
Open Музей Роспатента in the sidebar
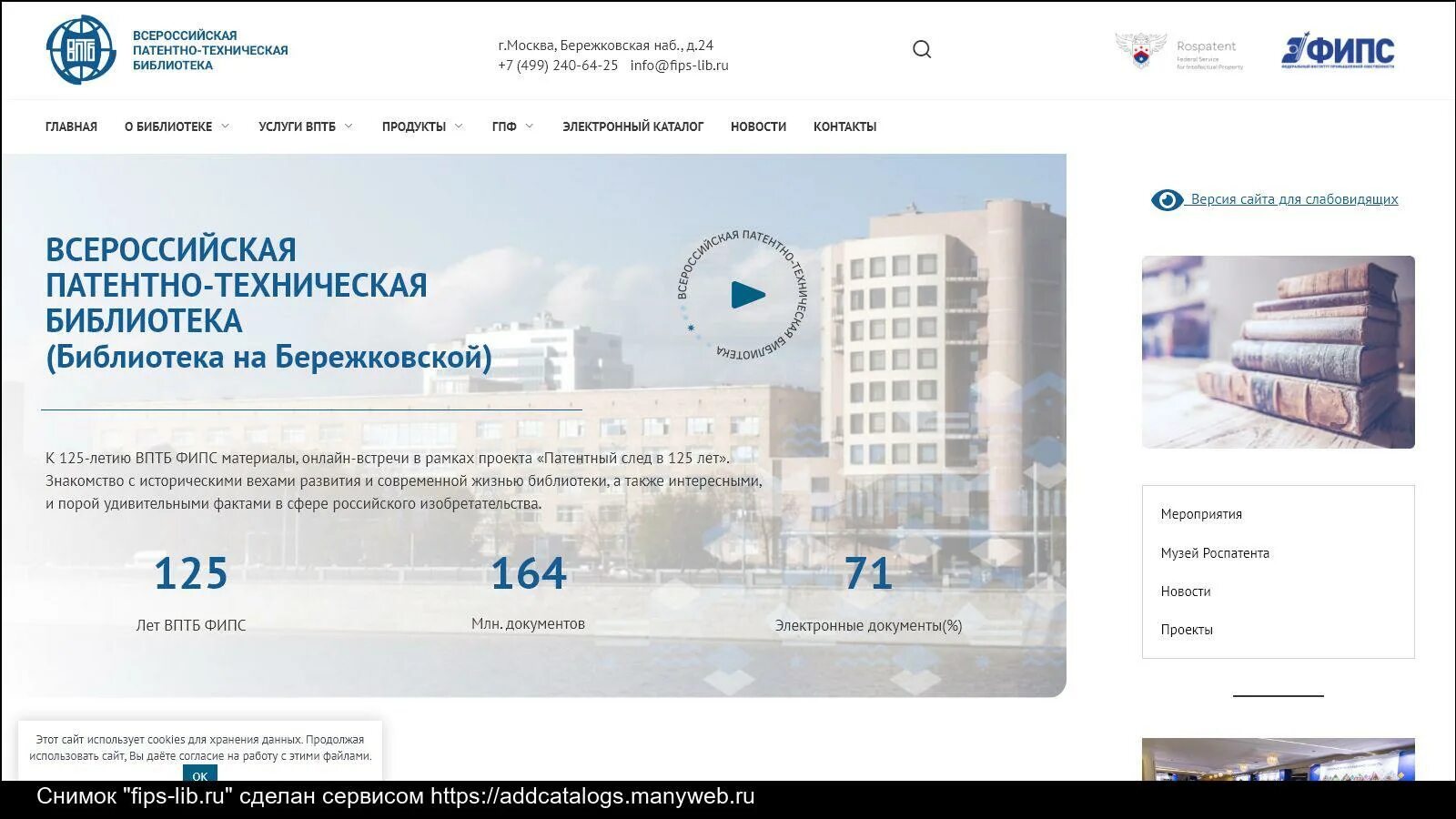[1215, 553]
